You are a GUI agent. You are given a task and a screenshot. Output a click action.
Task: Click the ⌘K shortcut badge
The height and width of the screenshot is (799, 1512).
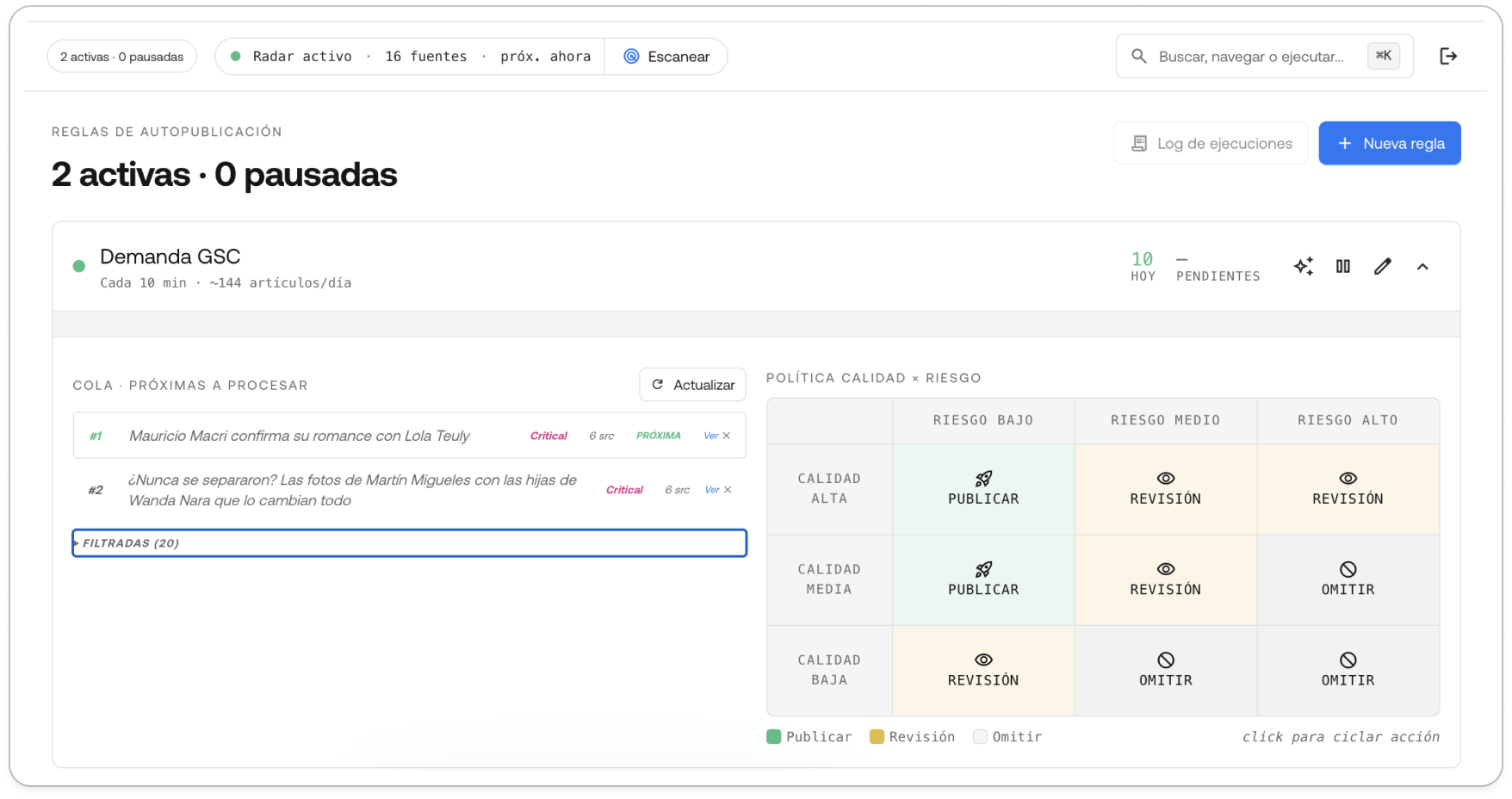(x=1384, y=56)
